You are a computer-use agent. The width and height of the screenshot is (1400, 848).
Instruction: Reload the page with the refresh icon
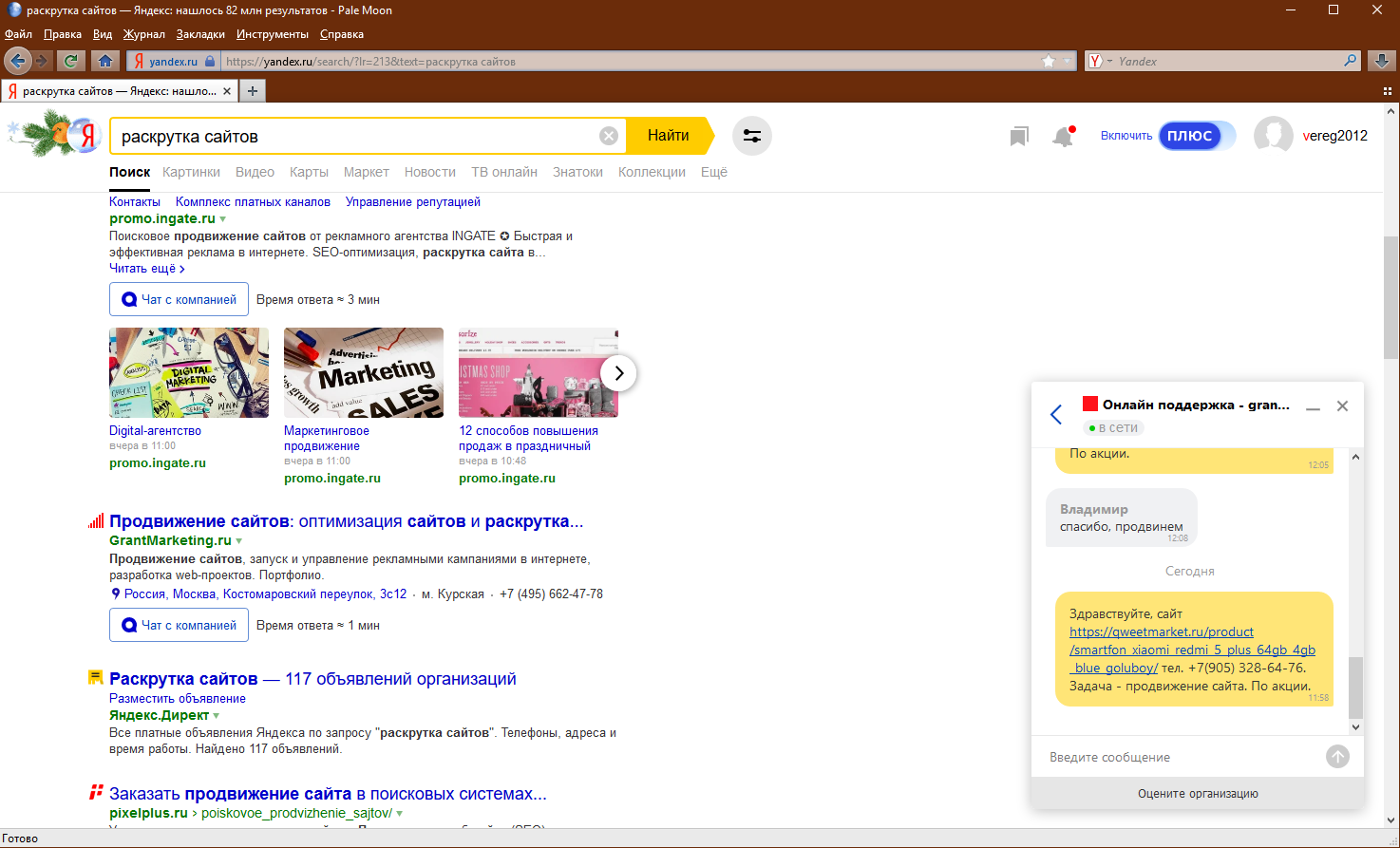tap(70, 61)
